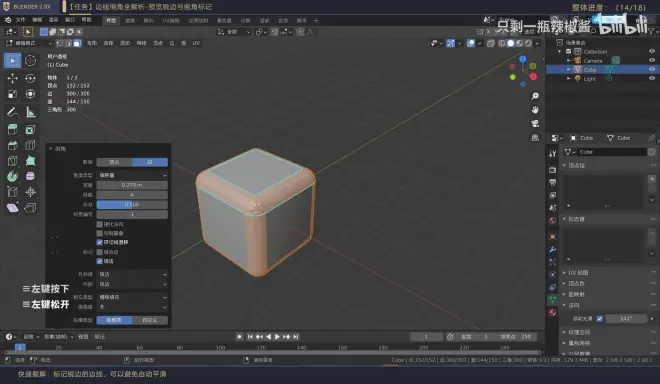
Task: Select the Custom profile type button
Action: pos(150,320)
